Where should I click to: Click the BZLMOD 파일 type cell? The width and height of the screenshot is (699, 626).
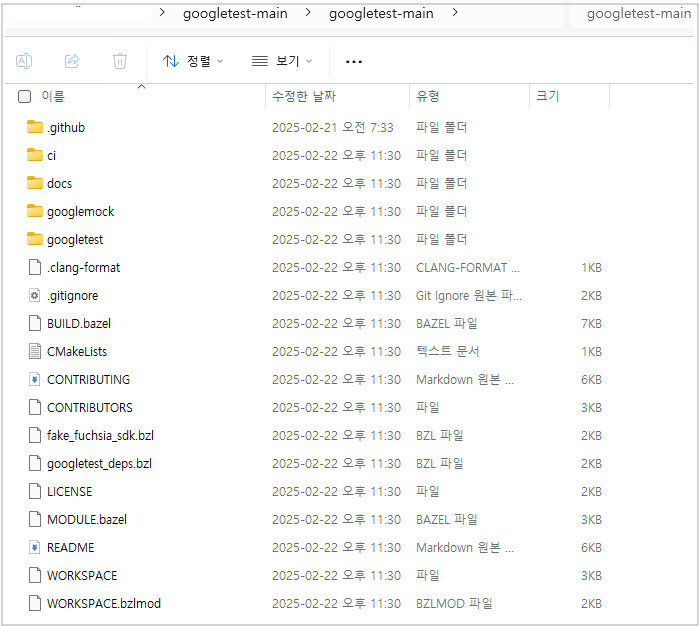454,603
